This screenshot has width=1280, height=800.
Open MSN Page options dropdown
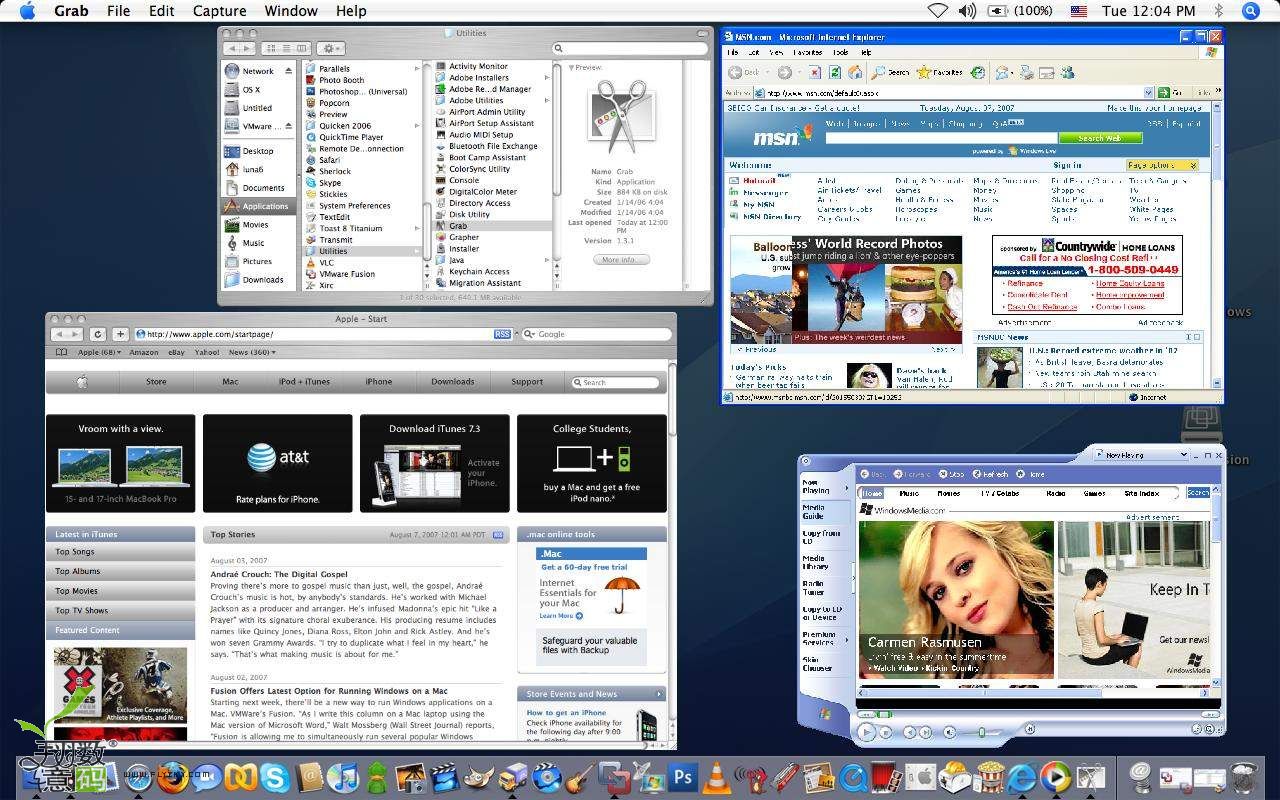tap(1162, 165)
